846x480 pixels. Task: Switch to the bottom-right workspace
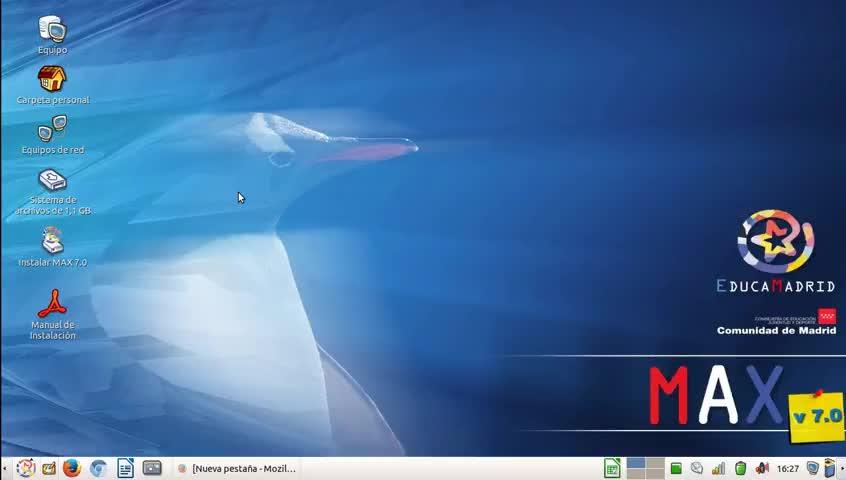point(655,474)
